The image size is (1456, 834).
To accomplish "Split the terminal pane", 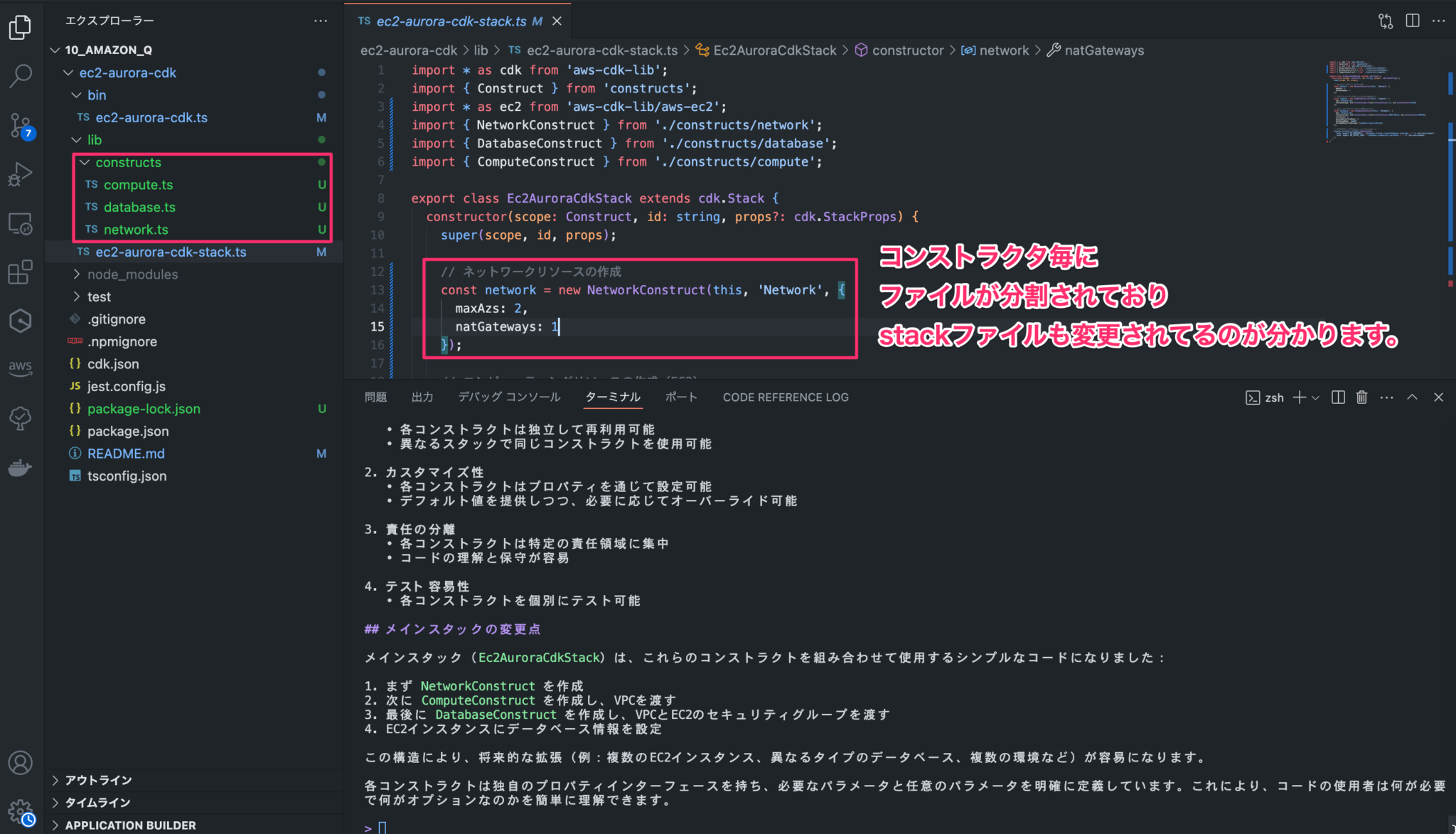I will (1337, 397).
